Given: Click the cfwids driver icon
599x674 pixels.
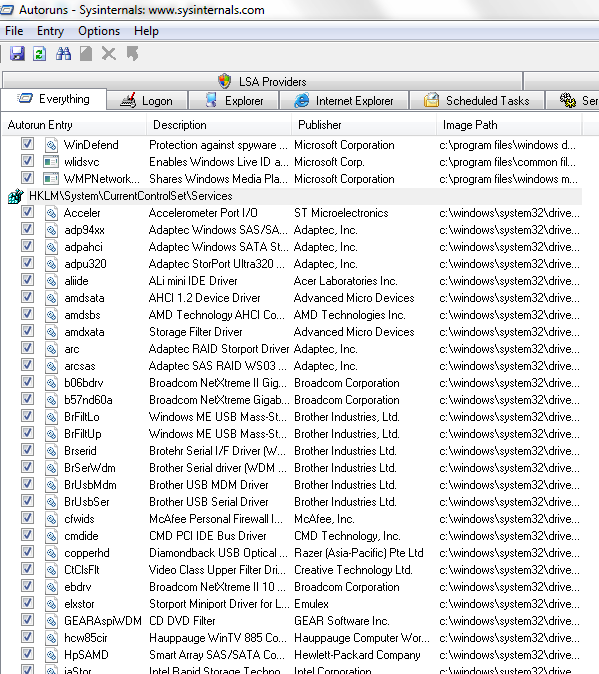Looking at the screenshot, I should (51, 519).
